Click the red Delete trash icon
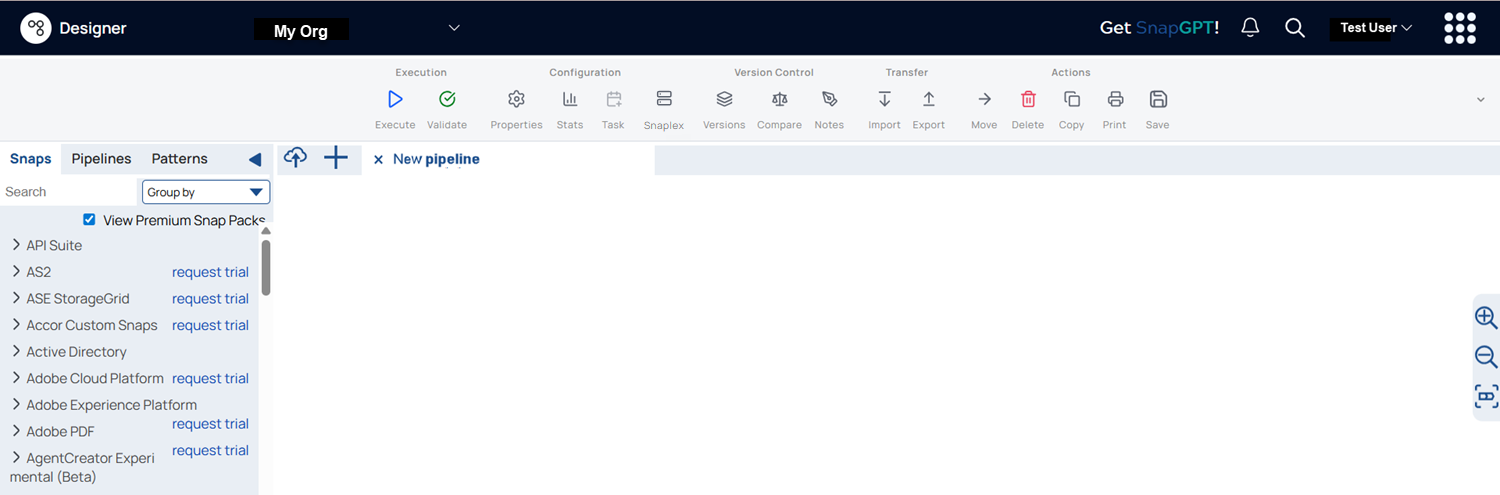The width and height of the screenshot is (1500, 495). pos(1027,99)
